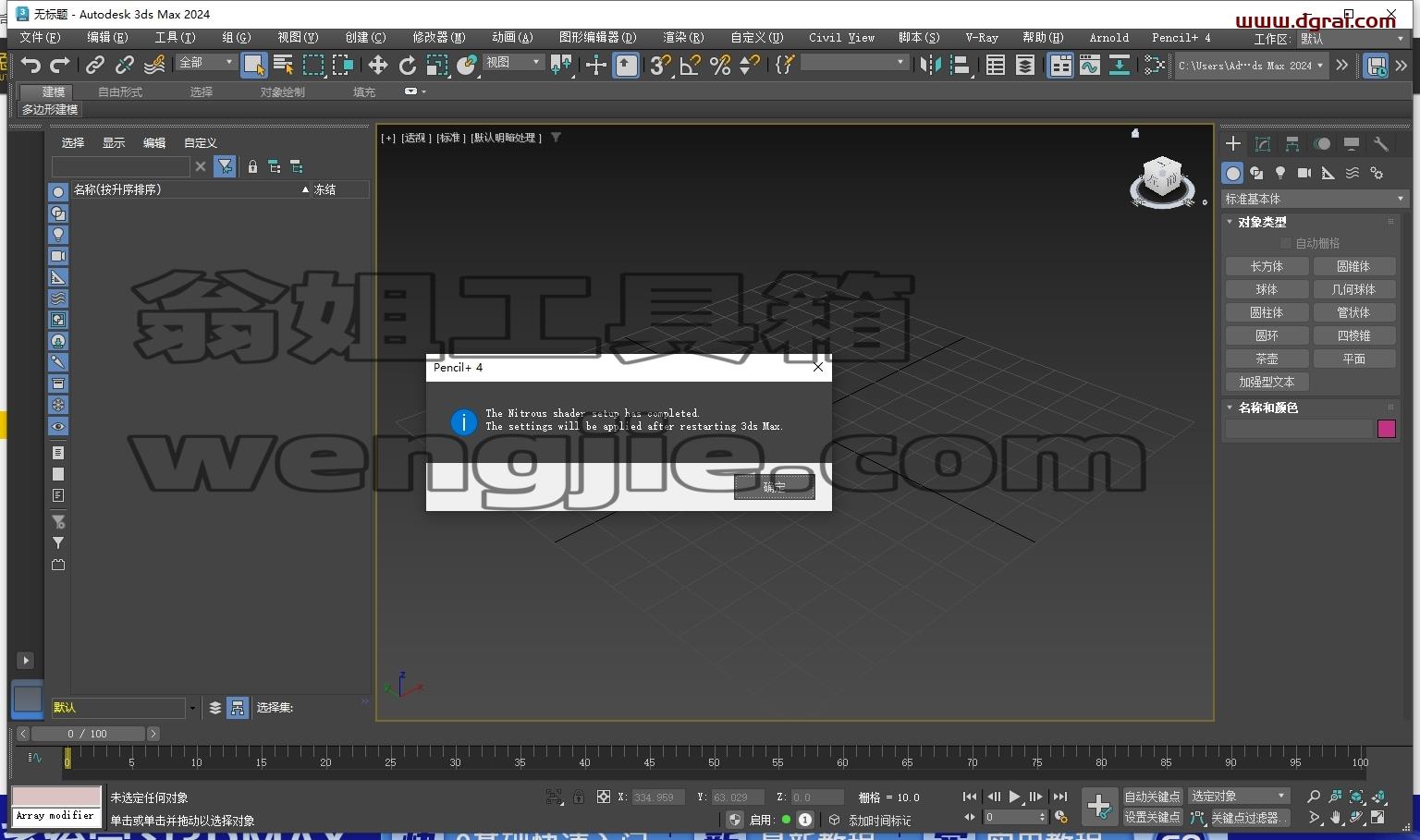Open the project path dropdown
The height and width of the screenshot is (840, 1420).
tap(1252, 66)
